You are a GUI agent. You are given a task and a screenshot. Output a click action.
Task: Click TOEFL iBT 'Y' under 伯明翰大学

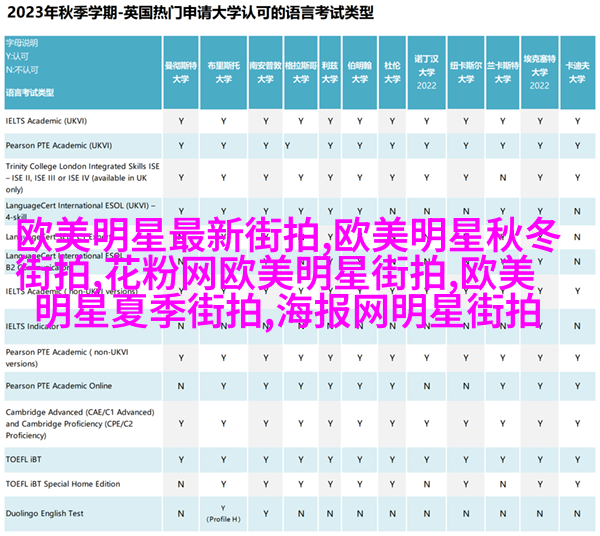pos(360,459)
